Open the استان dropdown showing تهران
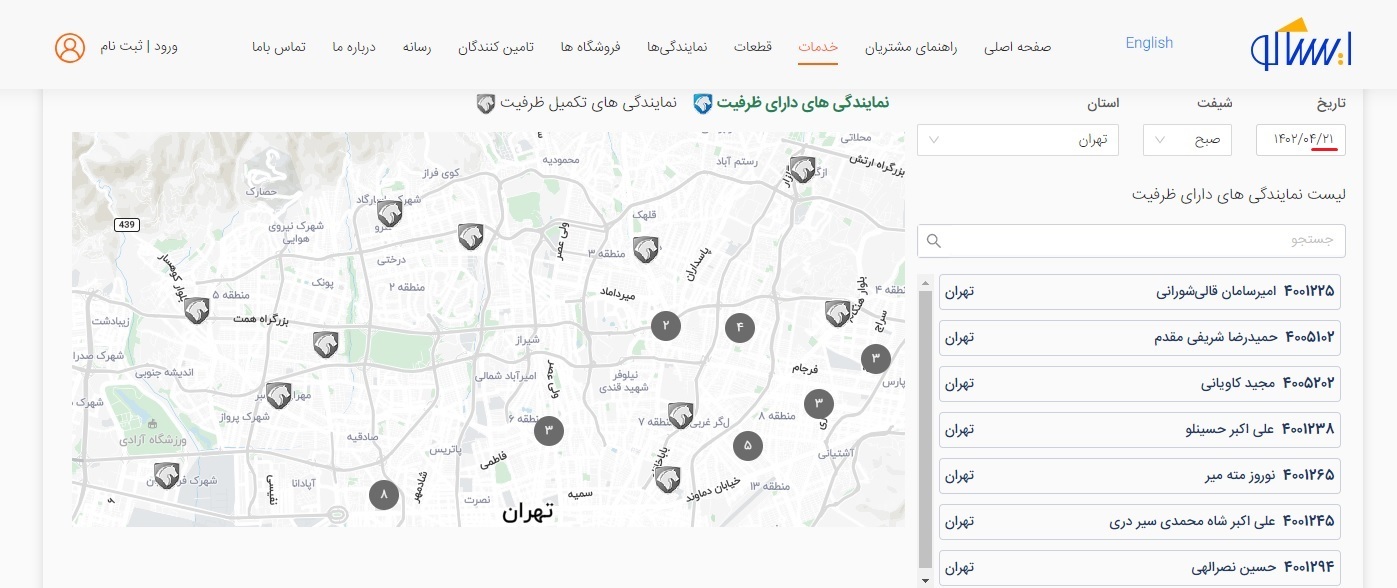Image resolution: width=1397 pixels, height=588 pixels. click(1018, 139)
